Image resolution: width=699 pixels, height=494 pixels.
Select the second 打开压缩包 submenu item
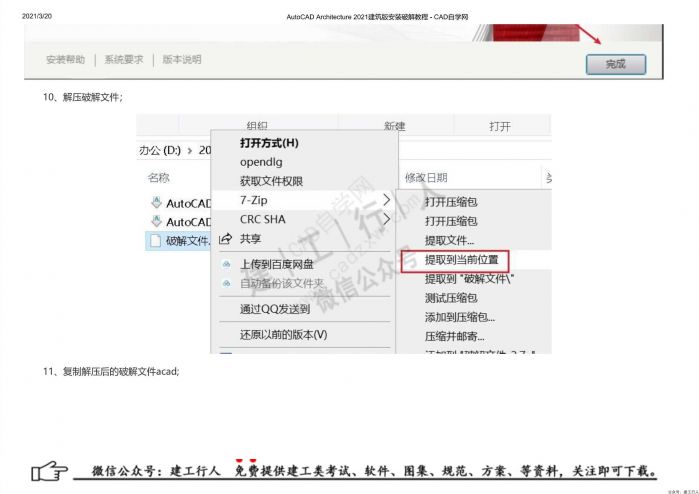click(451, 221)
